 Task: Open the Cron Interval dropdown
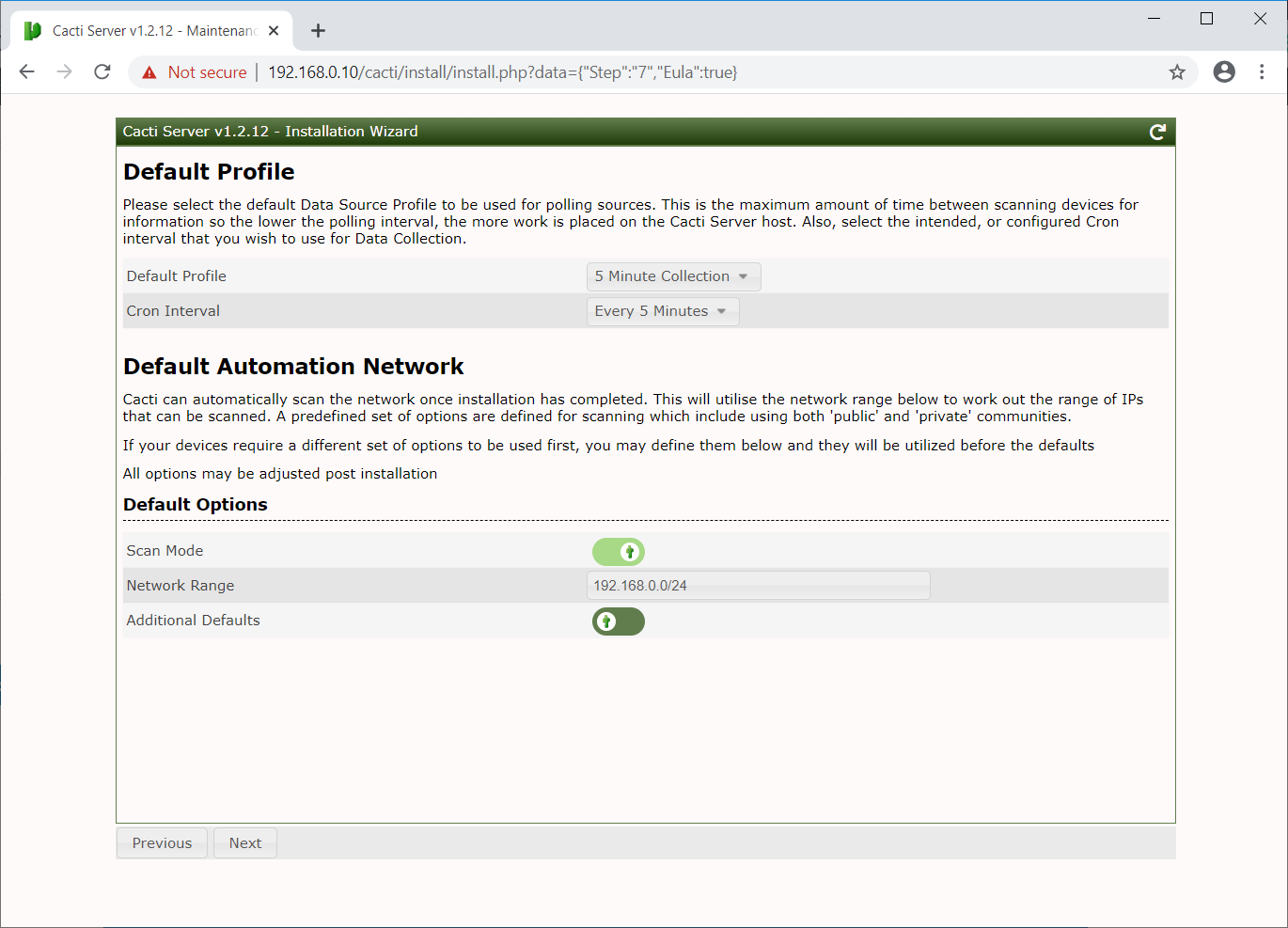[x=663, y=311]
